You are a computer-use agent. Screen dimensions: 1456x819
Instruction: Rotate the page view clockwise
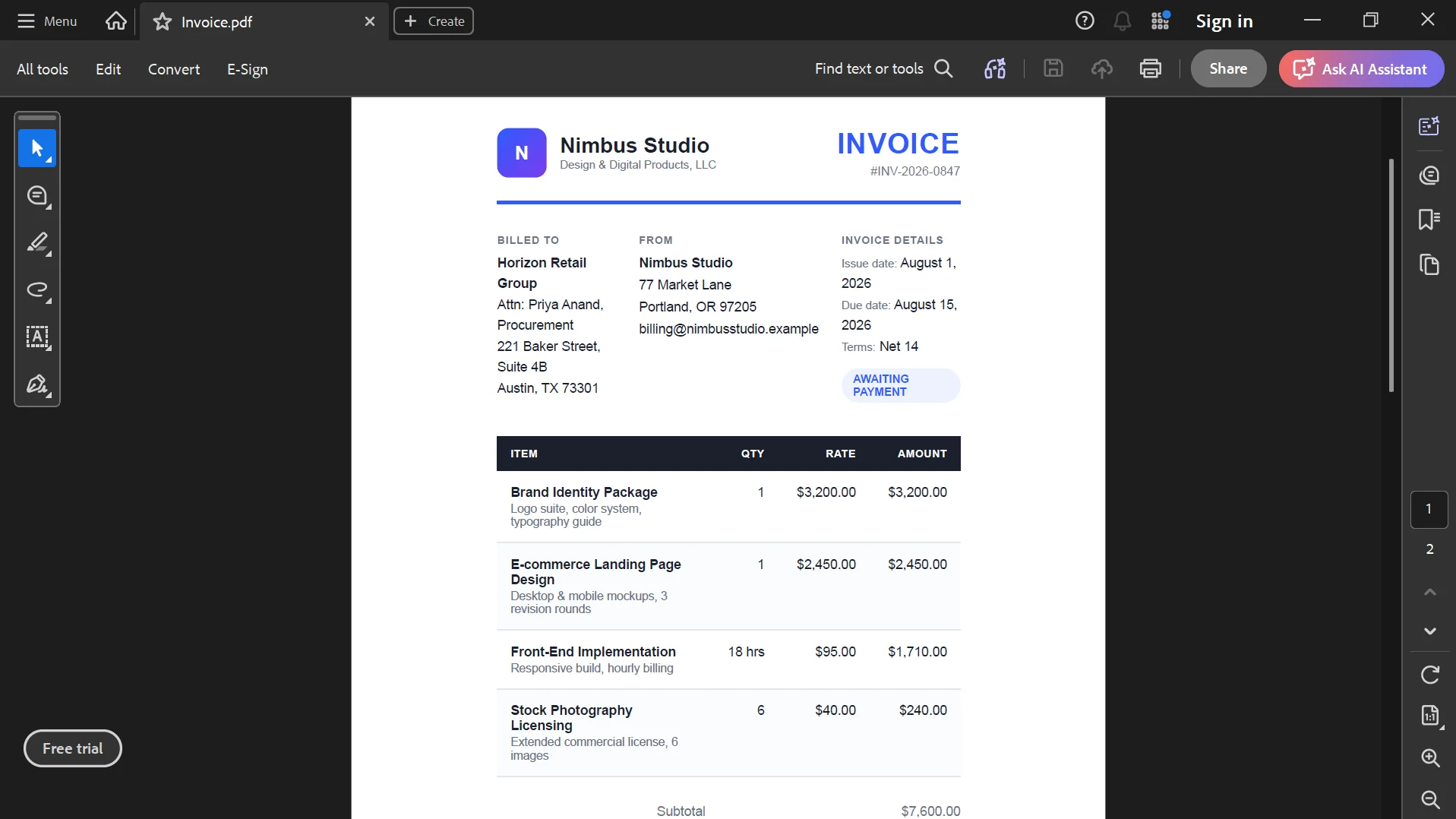point(1429,675)
